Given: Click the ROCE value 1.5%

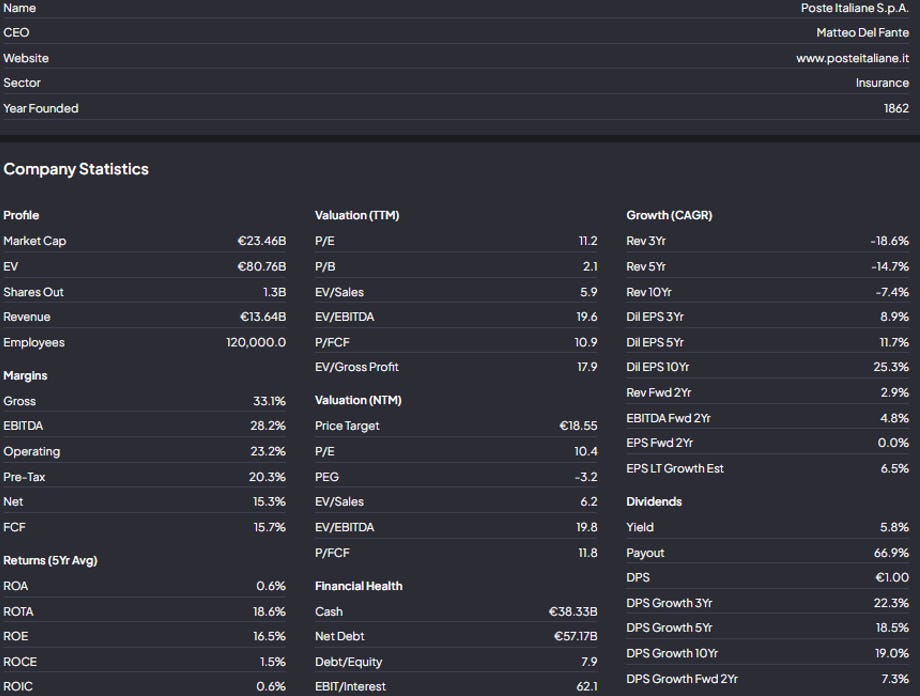Looking at the screenshot, I should coord(273,661).
